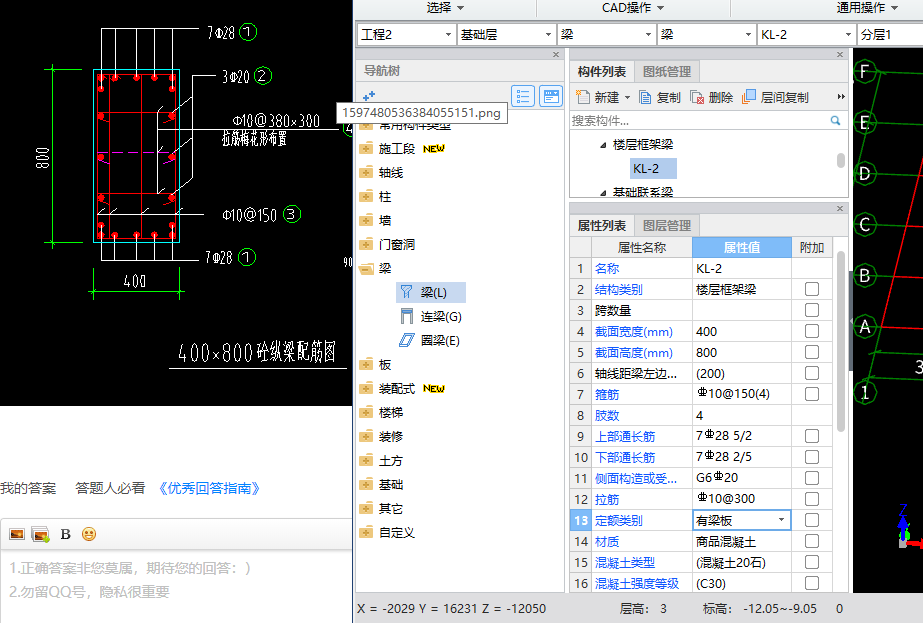Screen dimensions: 923x623
Task: Open the CAD操作 ribbon group menu
Action: 633,8
